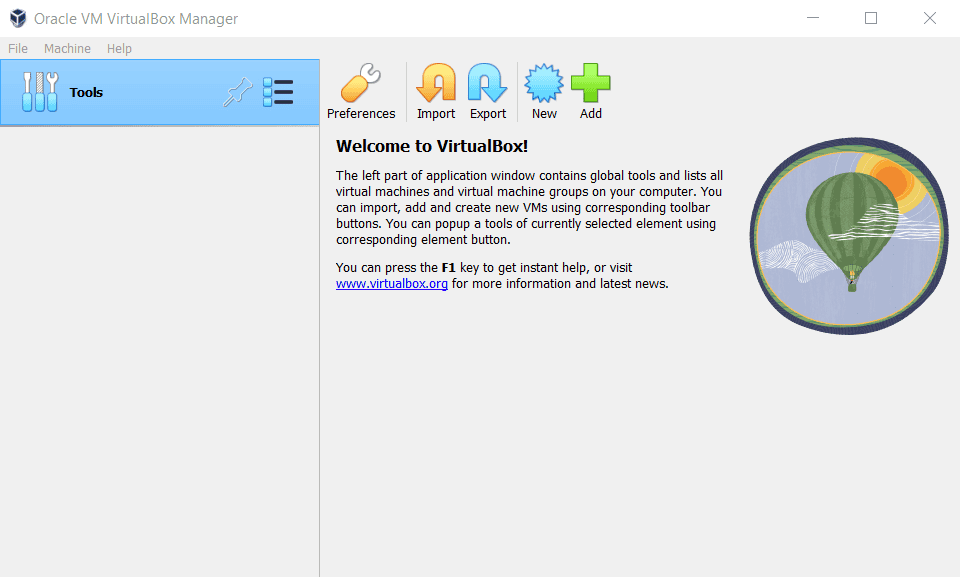This screenshot has height=577, width=960.
Task: Click the Tools screwdriver-and-wrench icon in the sidebar
Action: (40, 91)
